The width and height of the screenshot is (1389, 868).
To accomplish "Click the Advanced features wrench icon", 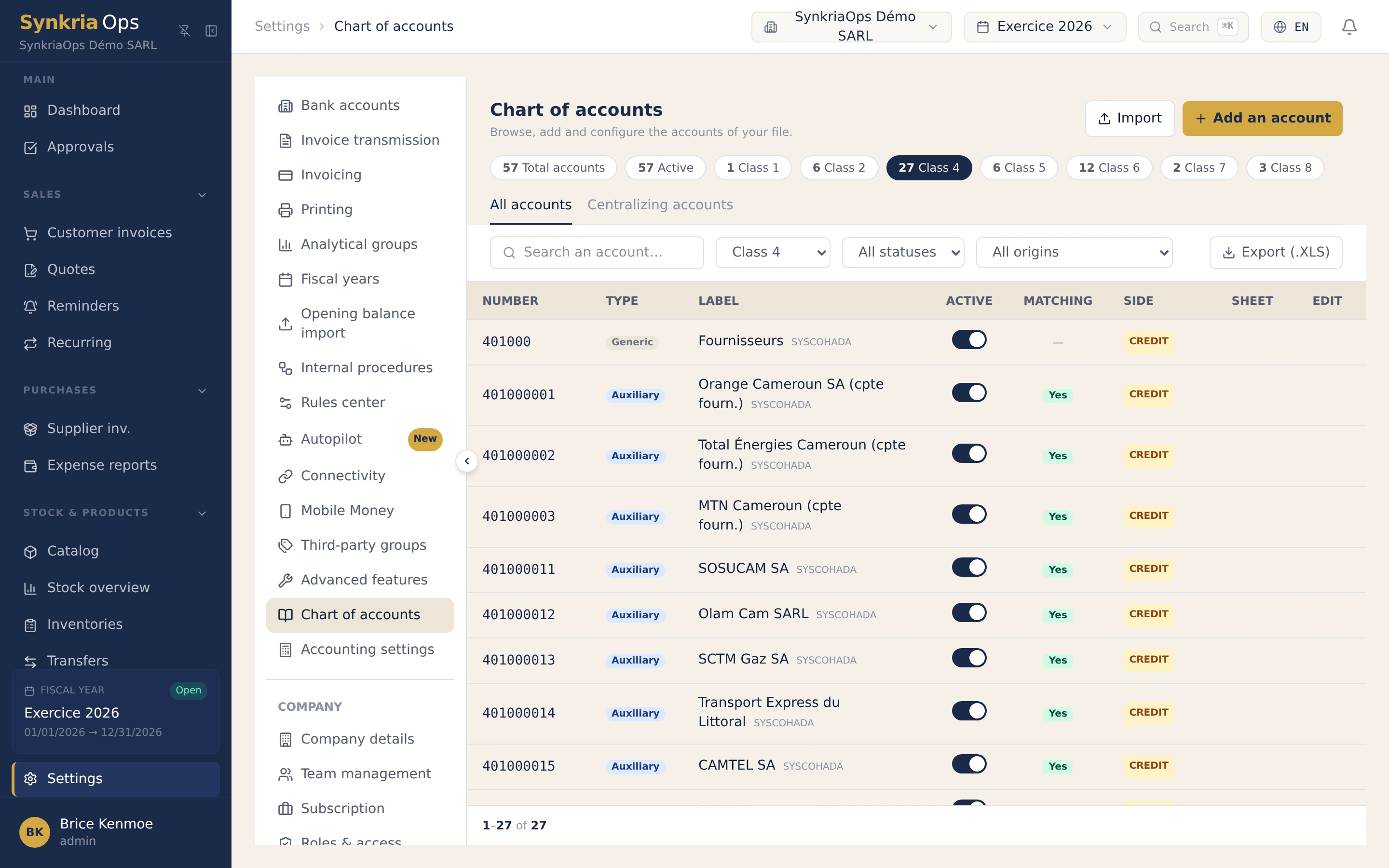I will (x=285, y=581).
